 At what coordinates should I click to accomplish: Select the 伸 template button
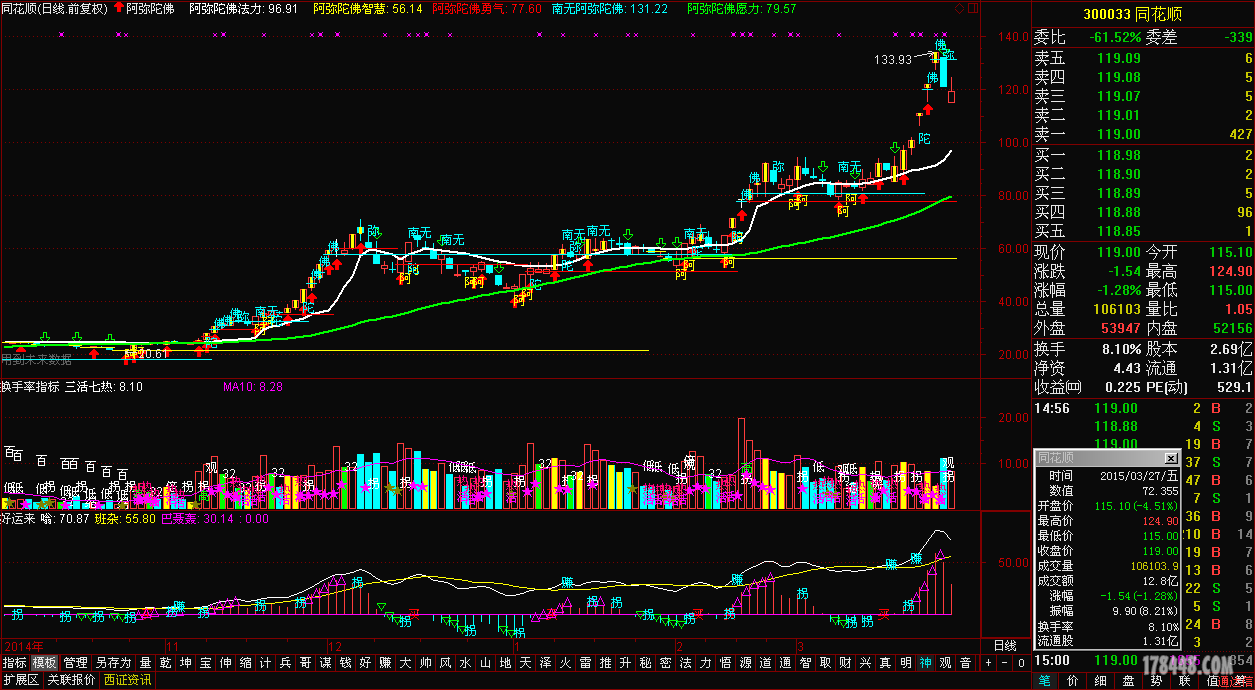225,662
